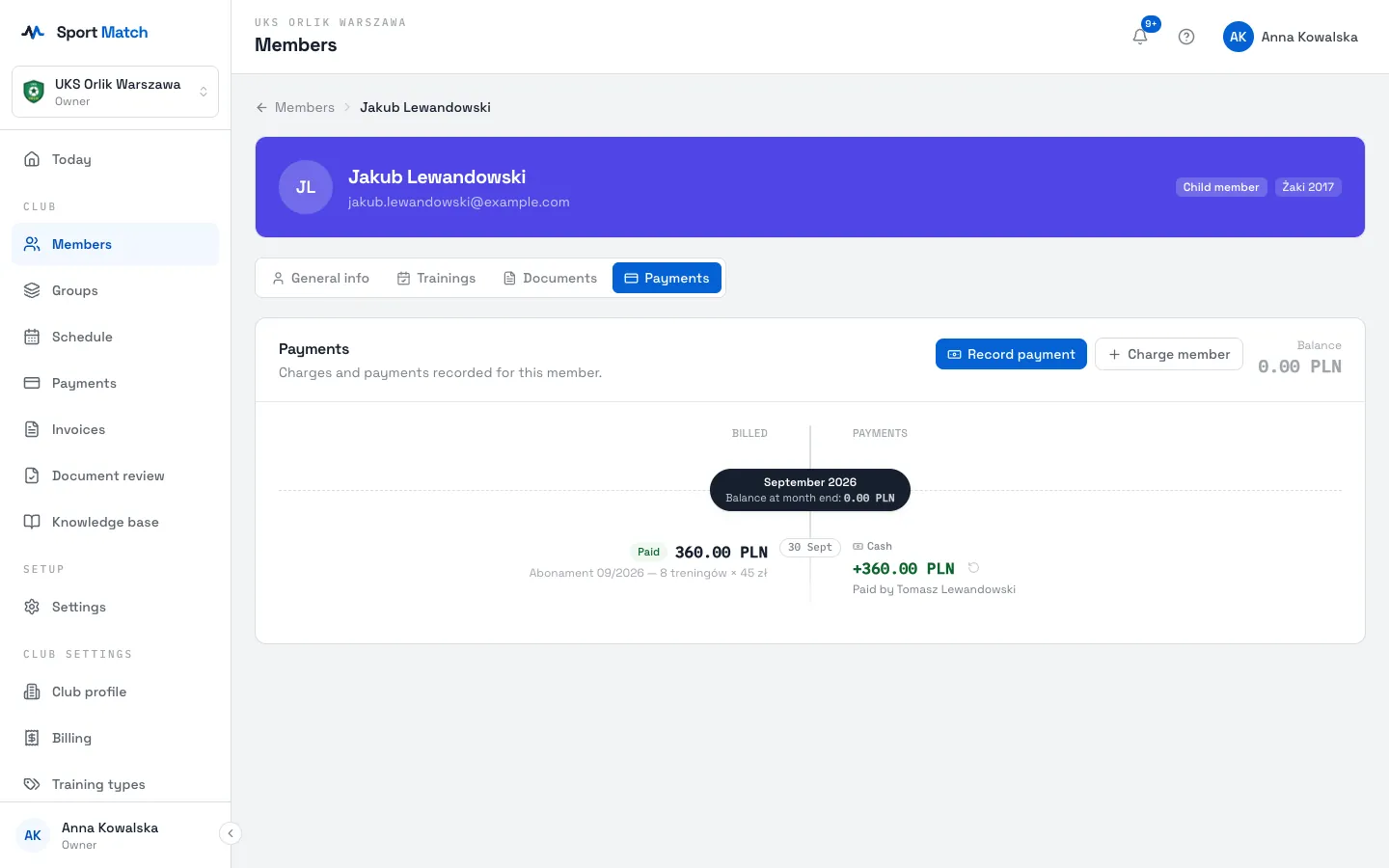The image size is (1389, 868).
Task: Open Document review
Action: (x=115, y=475)
